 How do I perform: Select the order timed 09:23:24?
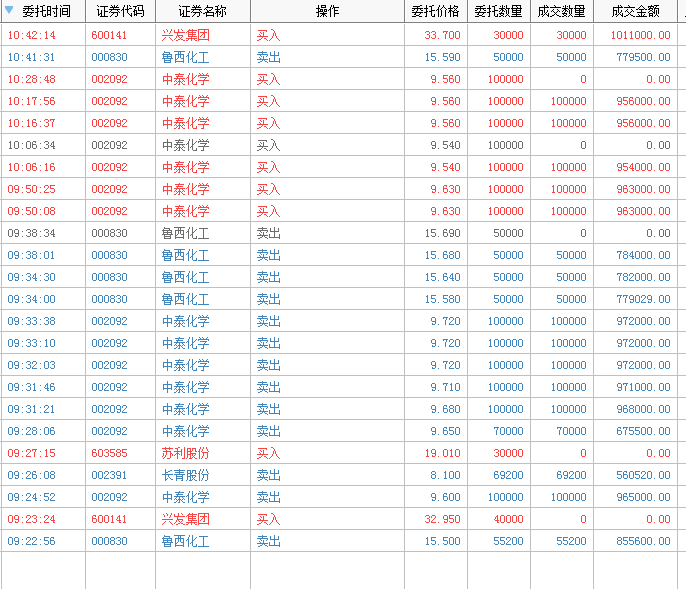pyautogui.click(x=32, y=519)
